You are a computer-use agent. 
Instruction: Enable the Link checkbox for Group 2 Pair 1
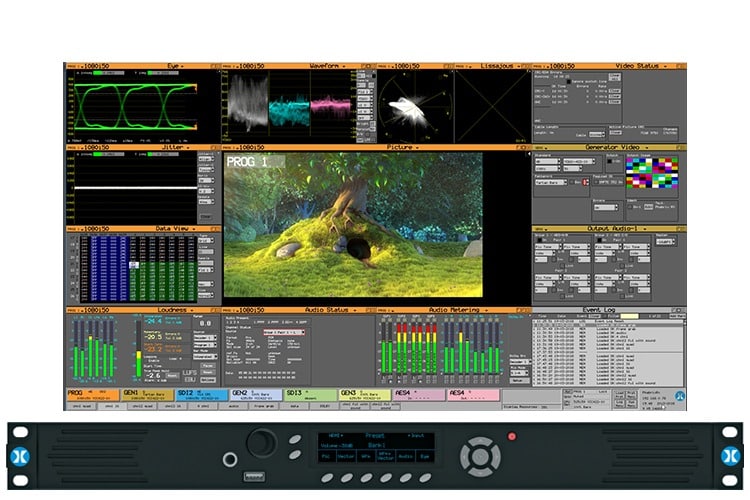click(621, 265)
